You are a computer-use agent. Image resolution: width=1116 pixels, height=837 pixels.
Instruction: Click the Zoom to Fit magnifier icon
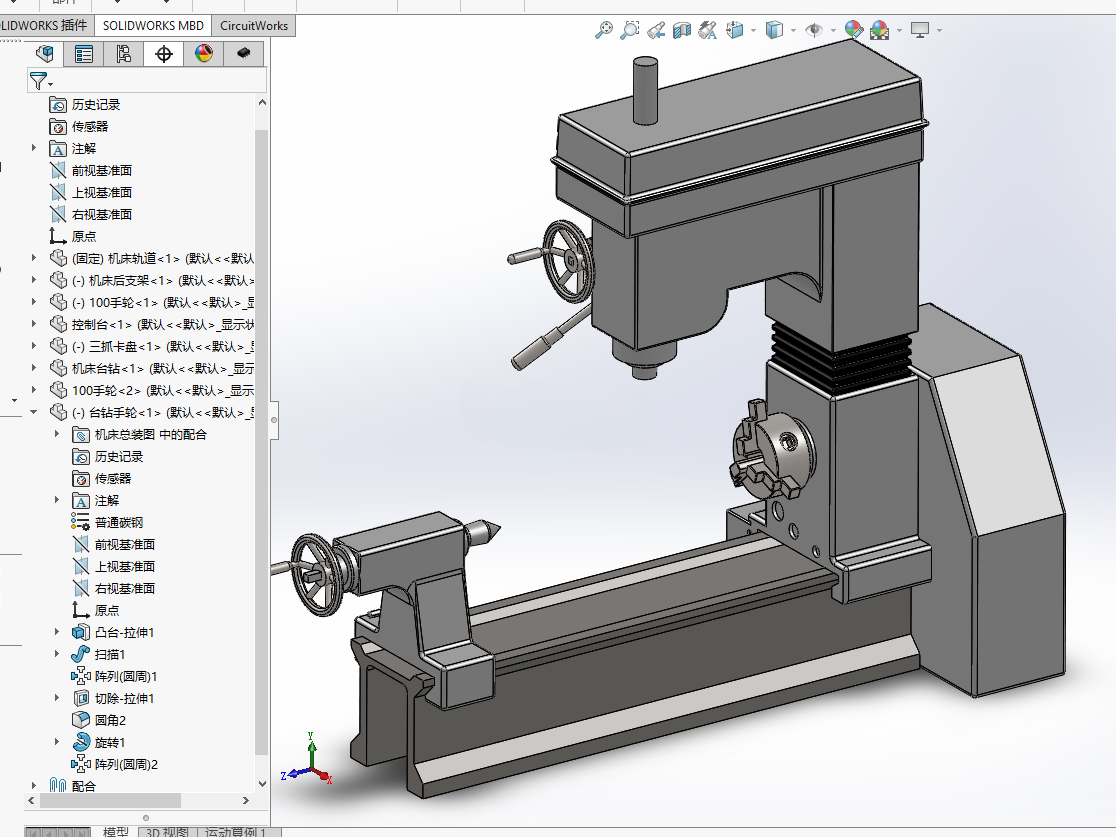click(604, 30)
